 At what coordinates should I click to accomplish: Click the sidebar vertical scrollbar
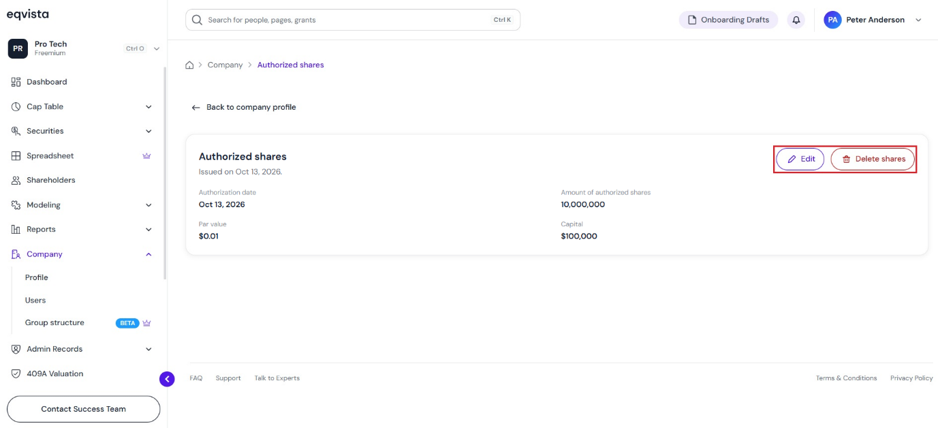coord(166,173)
